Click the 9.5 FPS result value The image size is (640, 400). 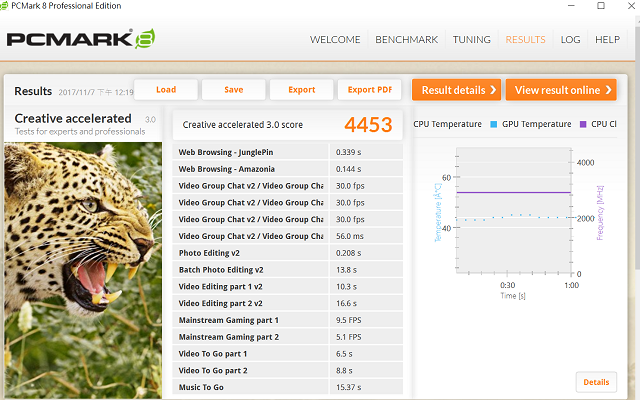(349, 320)
